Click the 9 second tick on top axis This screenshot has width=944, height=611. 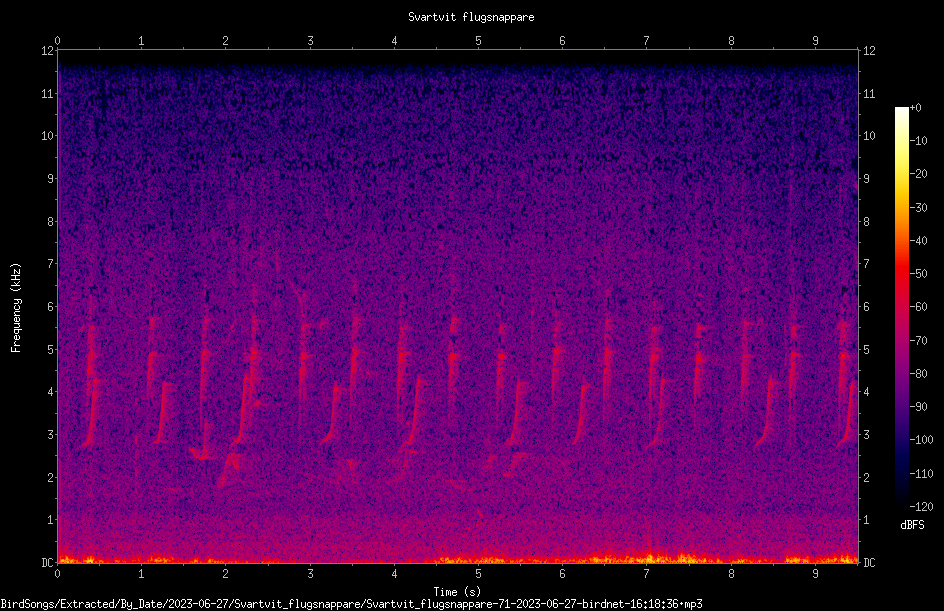(815, 41)
